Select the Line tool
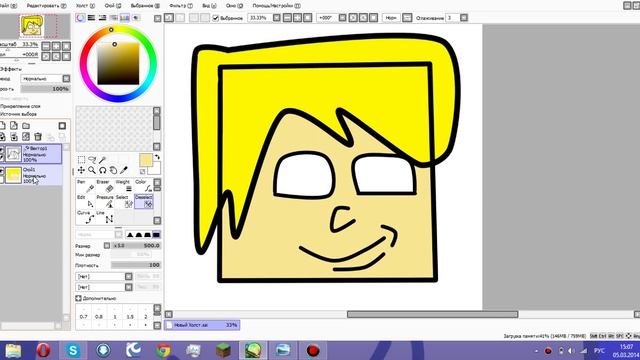The height and width of the screenshot is (360, 640). [x=105, y=217]
